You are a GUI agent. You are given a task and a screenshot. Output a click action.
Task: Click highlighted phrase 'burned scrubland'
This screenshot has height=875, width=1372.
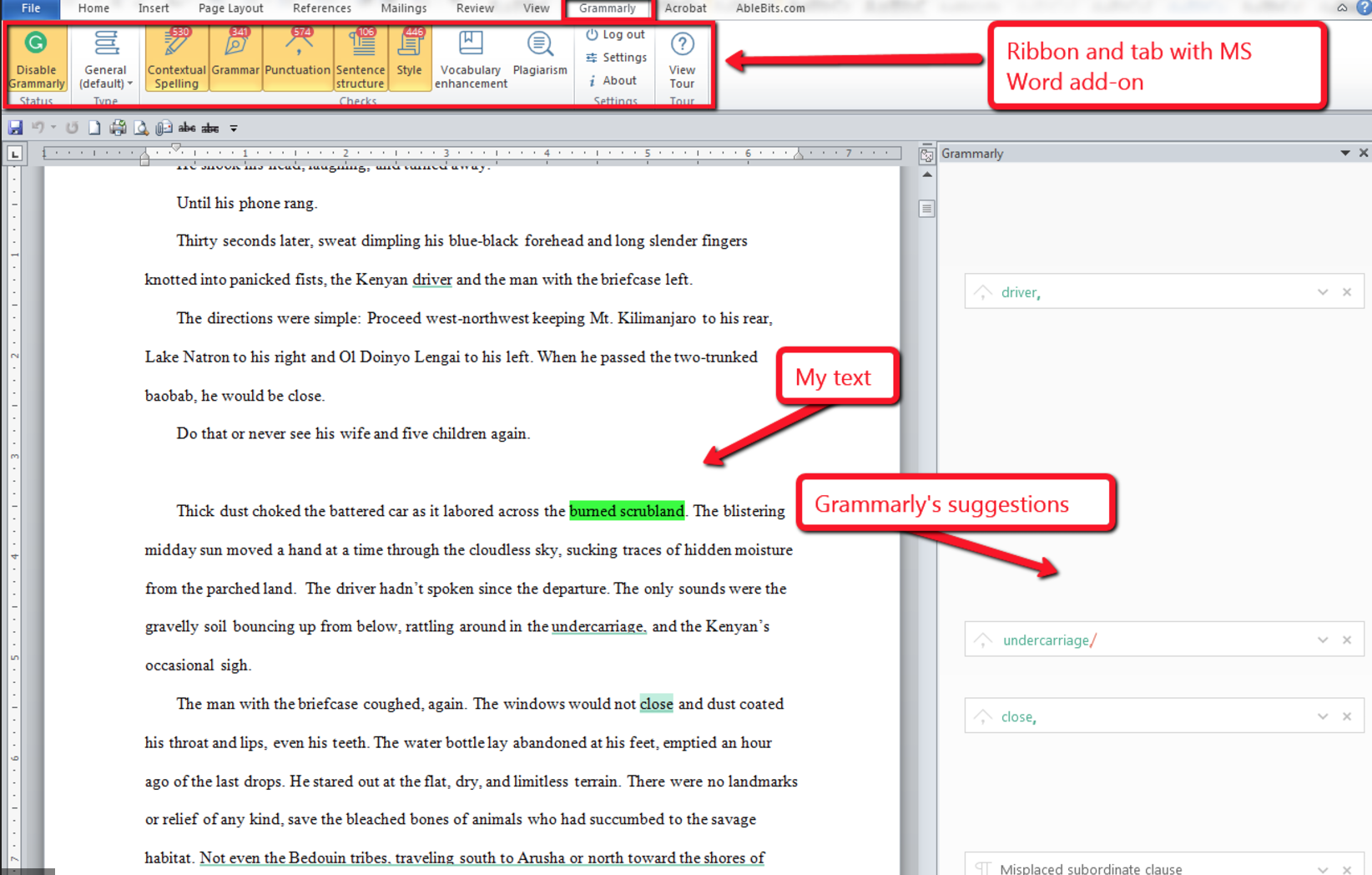pos(627,511)
